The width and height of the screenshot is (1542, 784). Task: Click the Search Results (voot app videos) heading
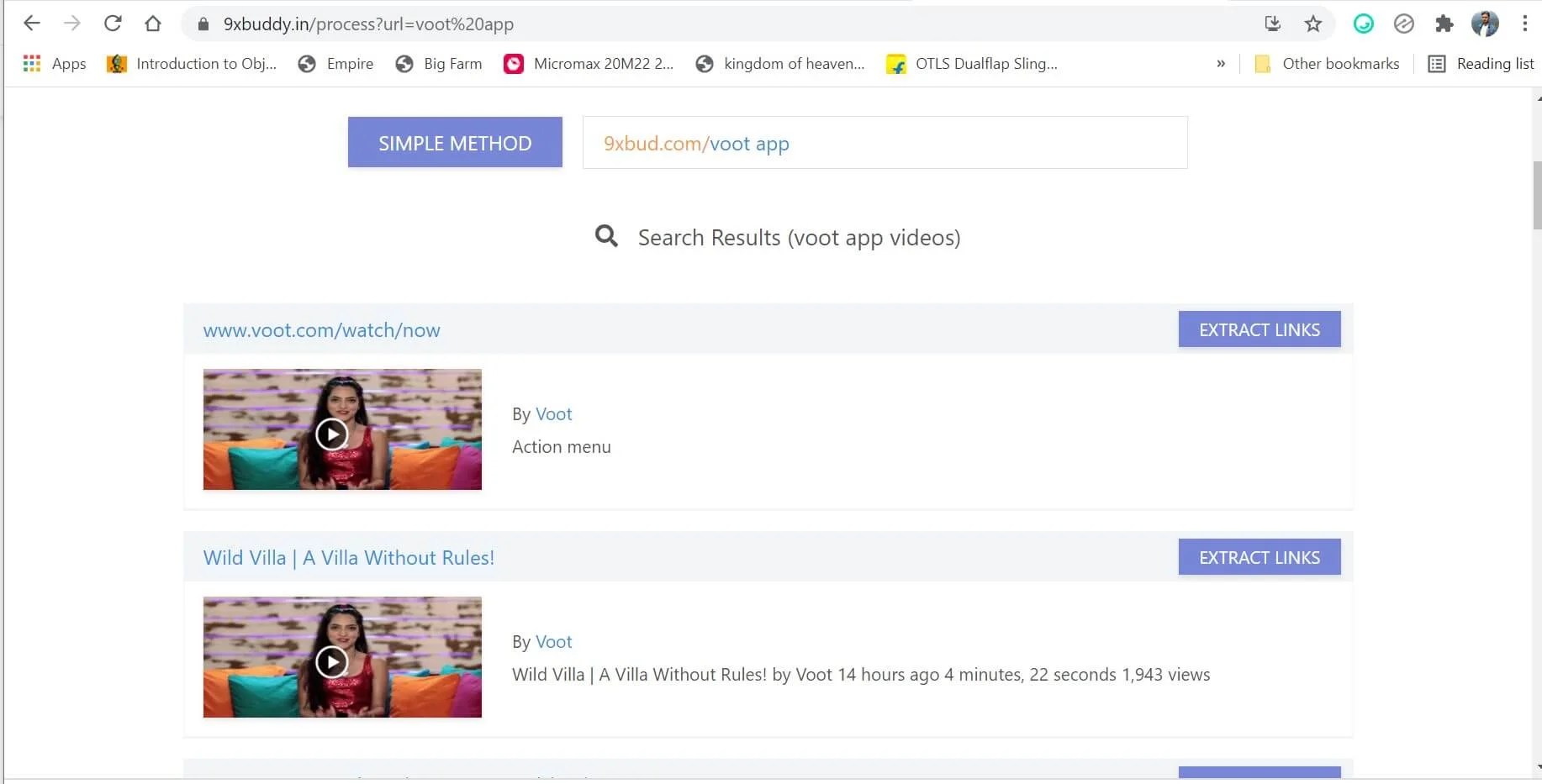click(799, 238)
